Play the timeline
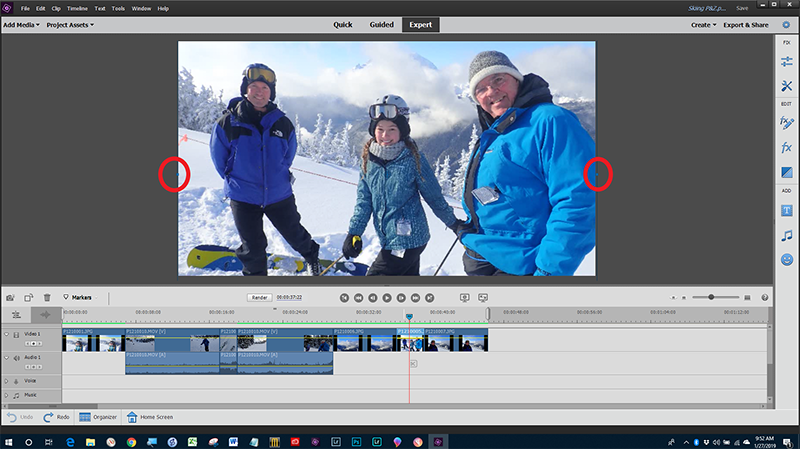The image size is (800, 449). [387, 297]
